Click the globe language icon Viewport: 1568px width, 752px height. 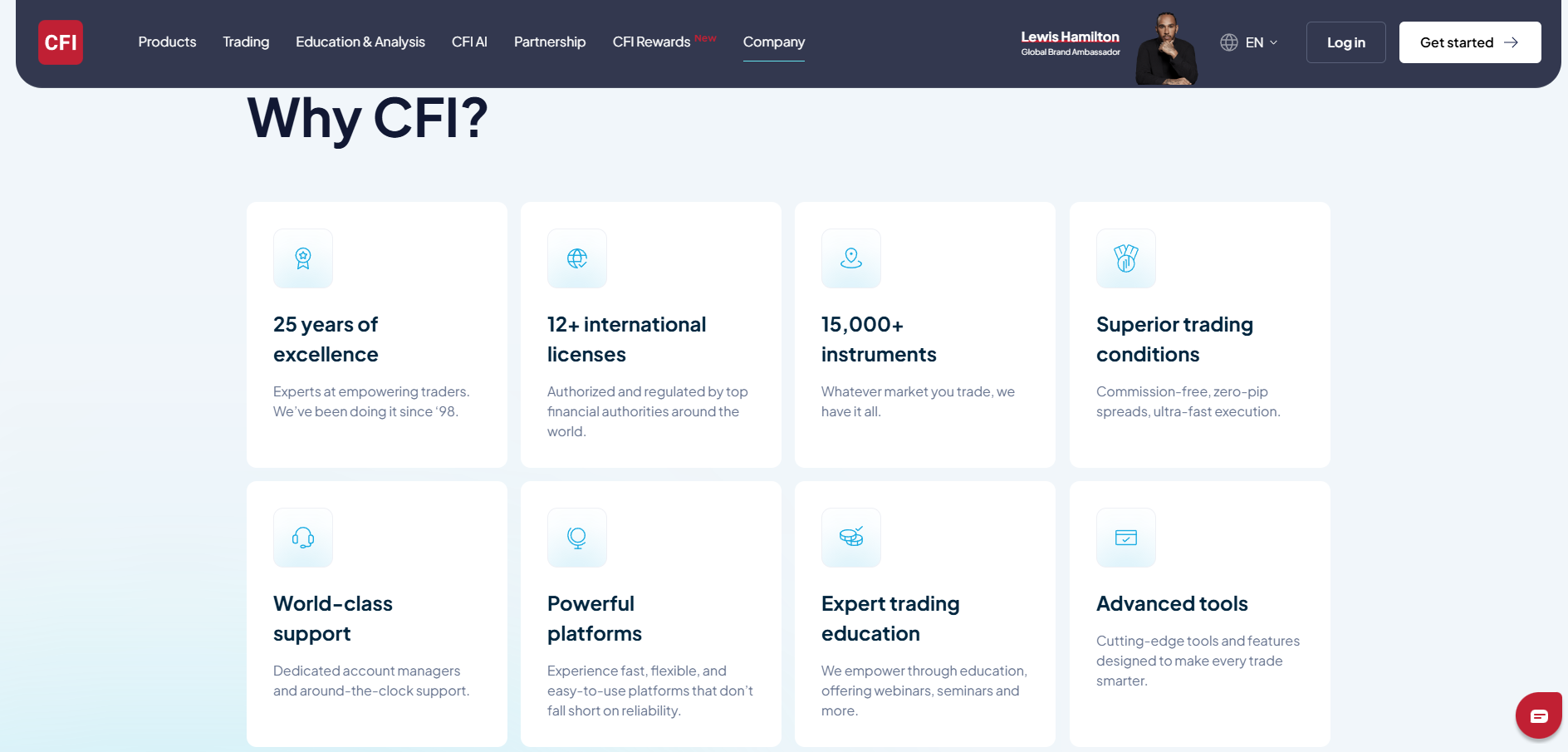point(1229,42)
